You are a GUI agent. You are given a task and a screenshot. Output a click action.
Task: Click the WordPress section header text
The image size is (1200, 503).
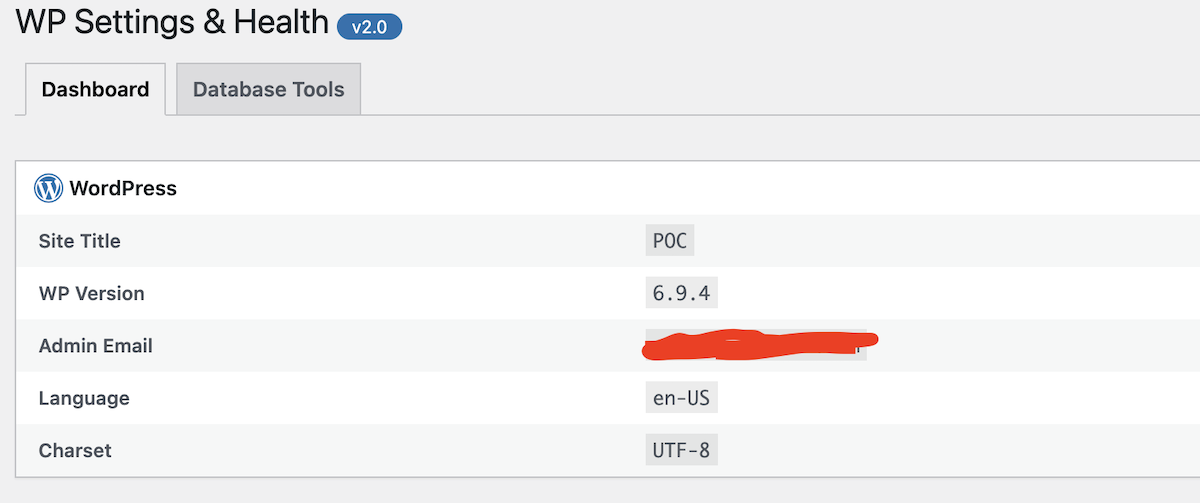(123, 188)
